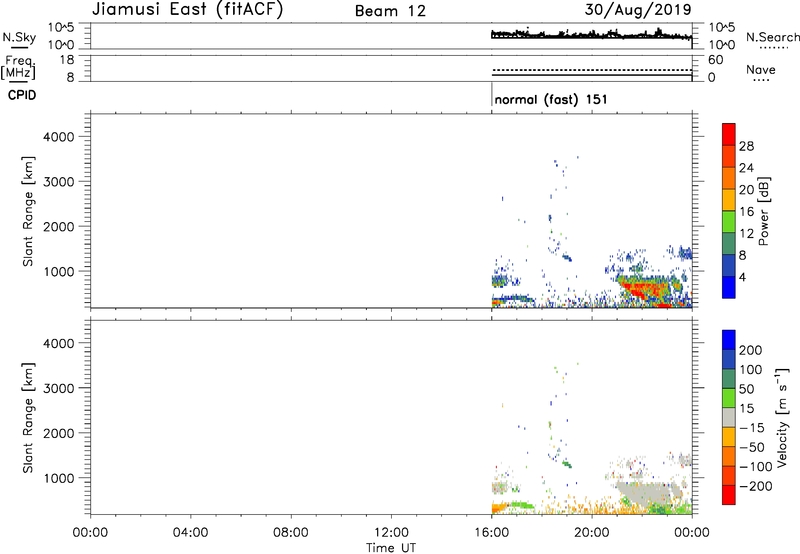Click '4000' on the power panel range axis

pyautogui.click(x=59, y=137)
